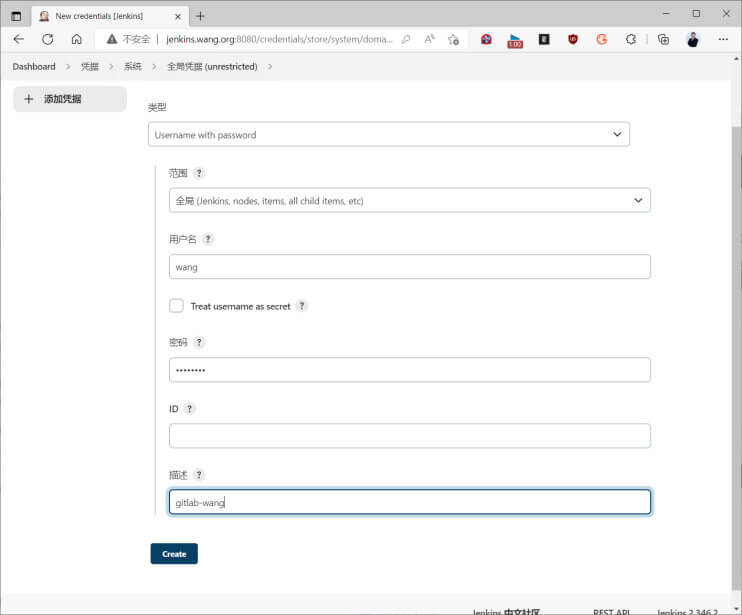Open the Username with password type dropdown

(x=389, y=134)
